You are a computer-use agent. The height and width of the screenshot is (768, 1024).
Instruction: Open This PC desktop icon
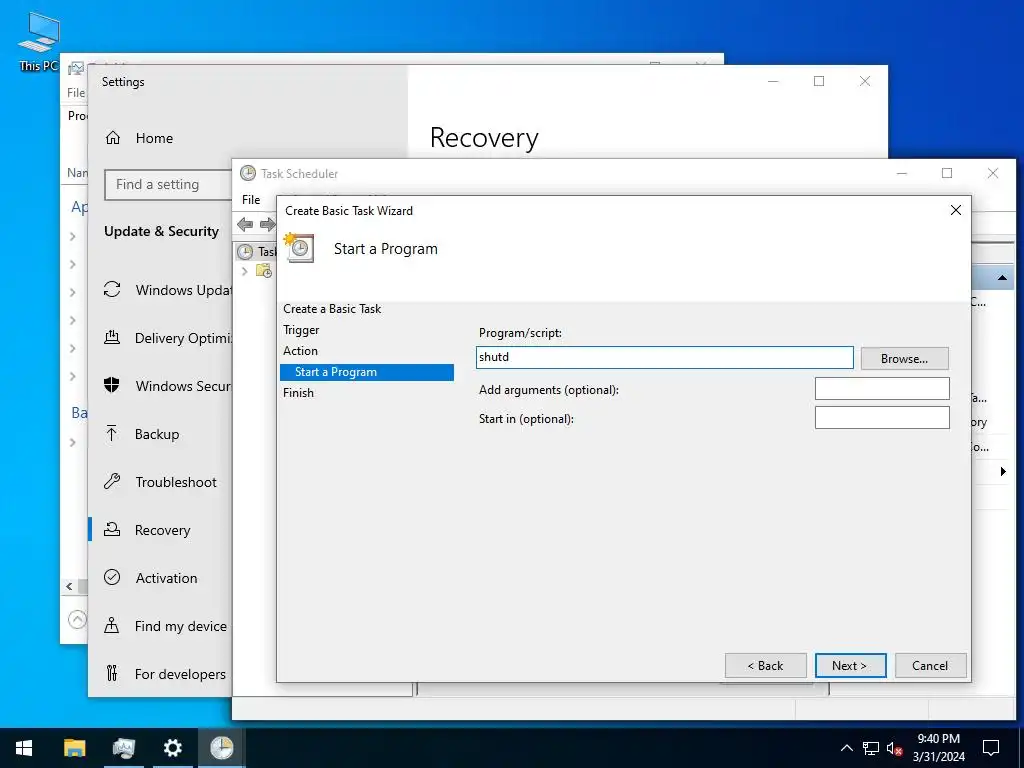[38, 42]
